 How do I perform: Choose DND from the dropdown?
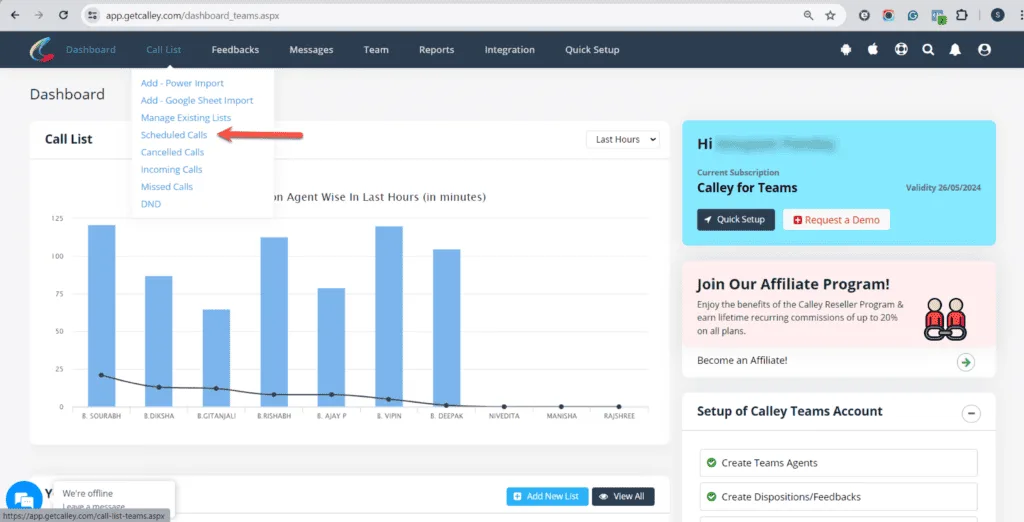point(151,204)
